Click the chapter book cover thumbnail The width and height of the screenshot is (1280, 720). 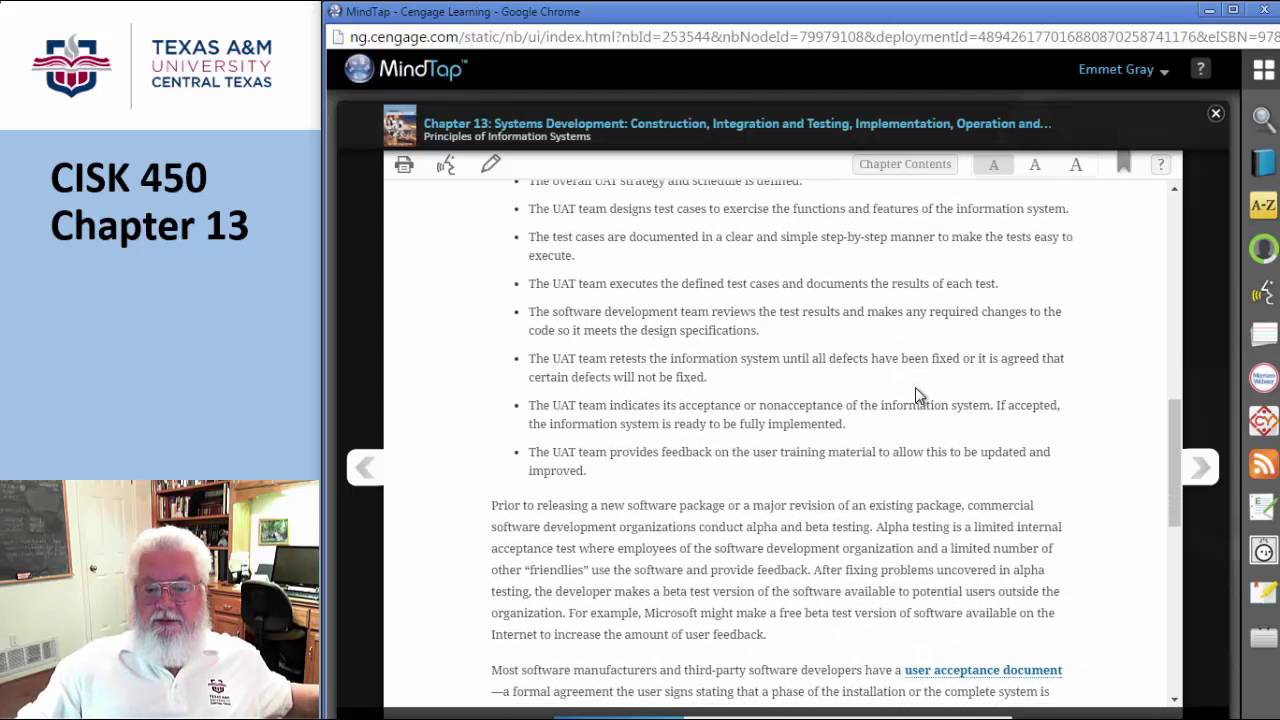(400, 127)
